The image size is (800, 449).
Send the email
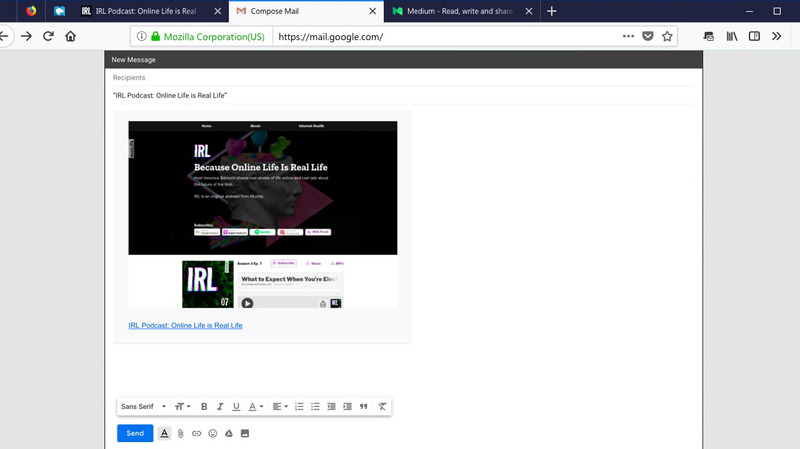pyautogui.click(x=135, y=433)
